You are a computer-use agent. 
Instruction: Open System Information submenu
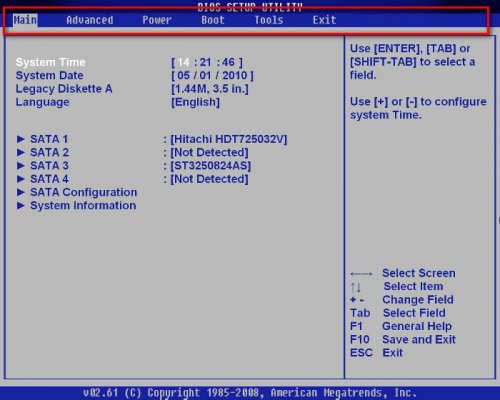click(83, 206)
